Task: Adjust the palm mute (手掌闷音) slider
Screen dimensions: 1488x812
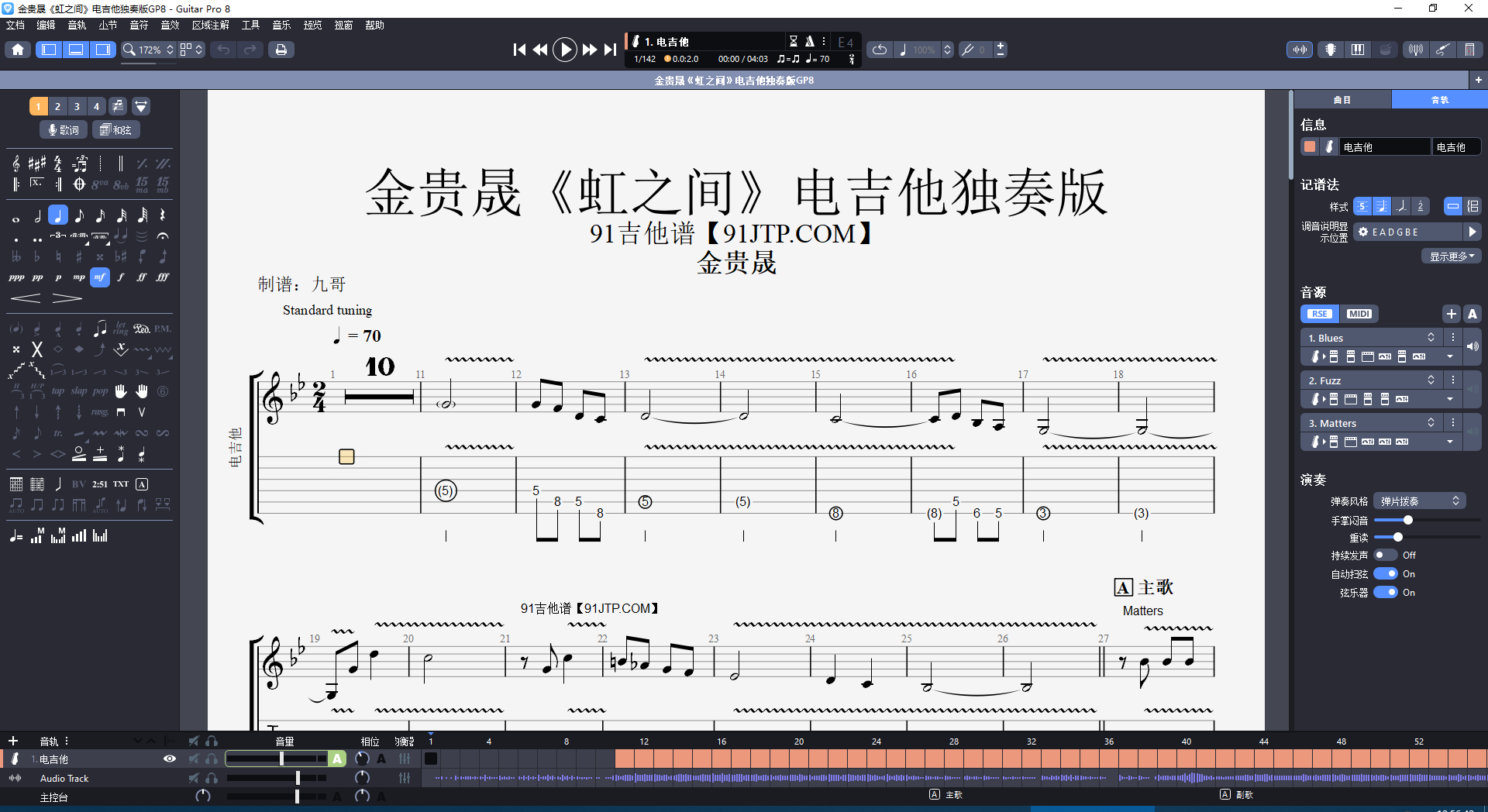Action: (1426, 520)
